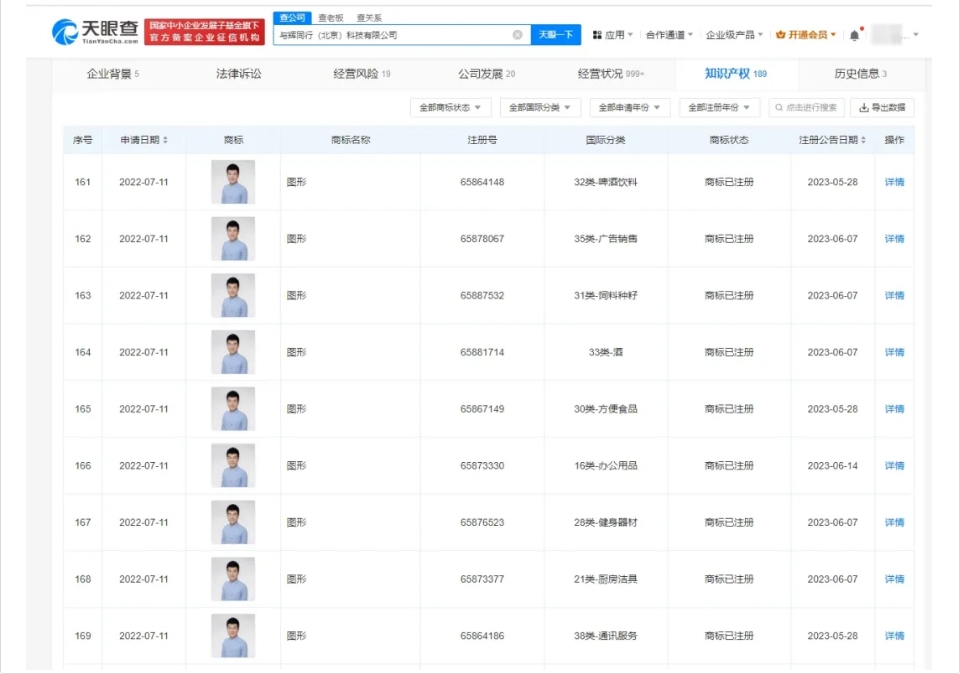Image resolution: width=960 pixels, height=674 pixels.
Task: Open the 企业背景 tab
Action: click(x=113, y=74)
